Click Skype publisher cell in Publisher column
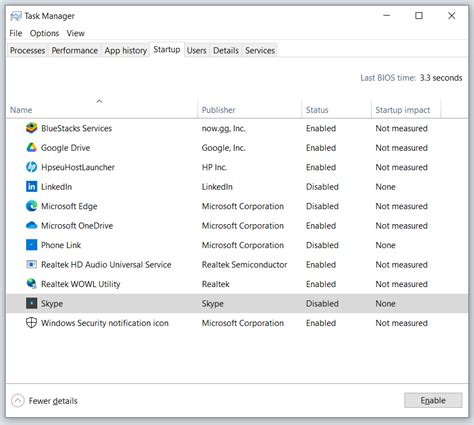 (213, 304)
